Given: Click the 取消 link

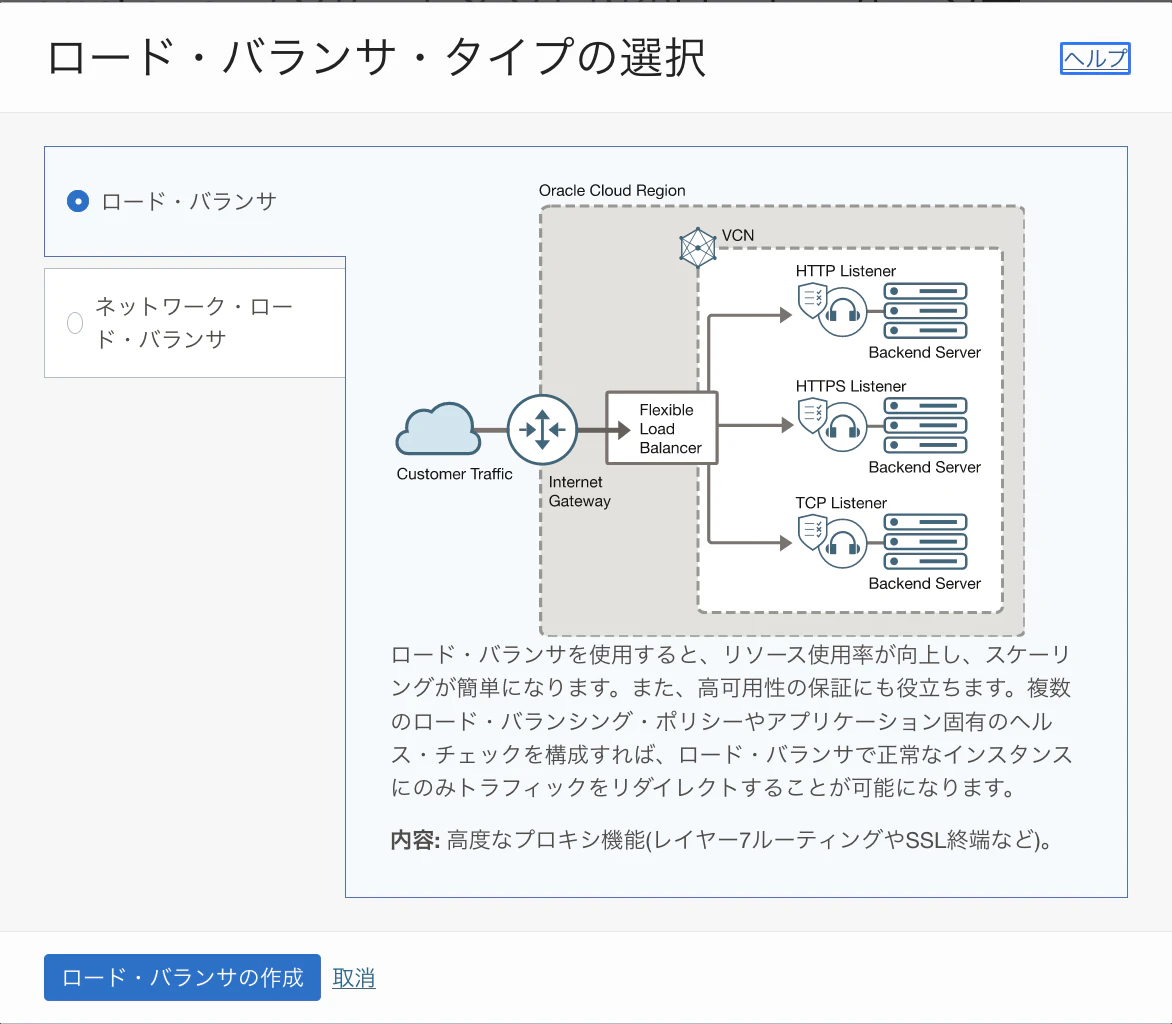Looking at the screenshot, I should click(x=354, y=978).
